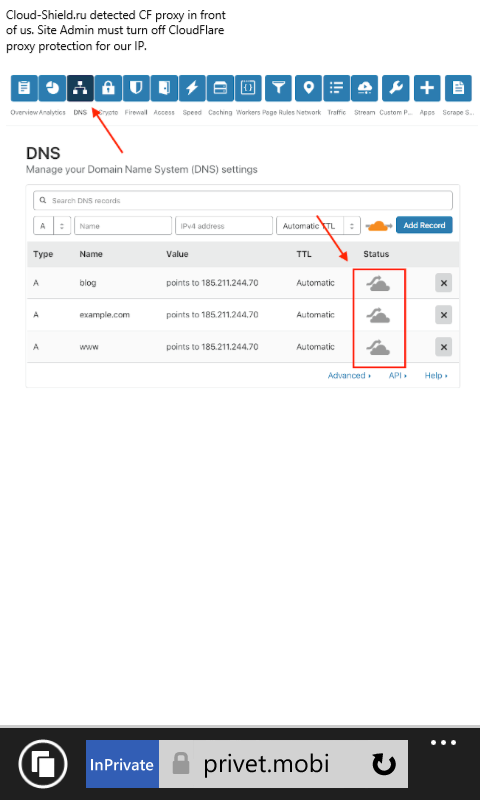The height and width of the screenshot is (800, 480).
Task: Open the Automatic TTL dropdown
Action: [x=318, y=226]
